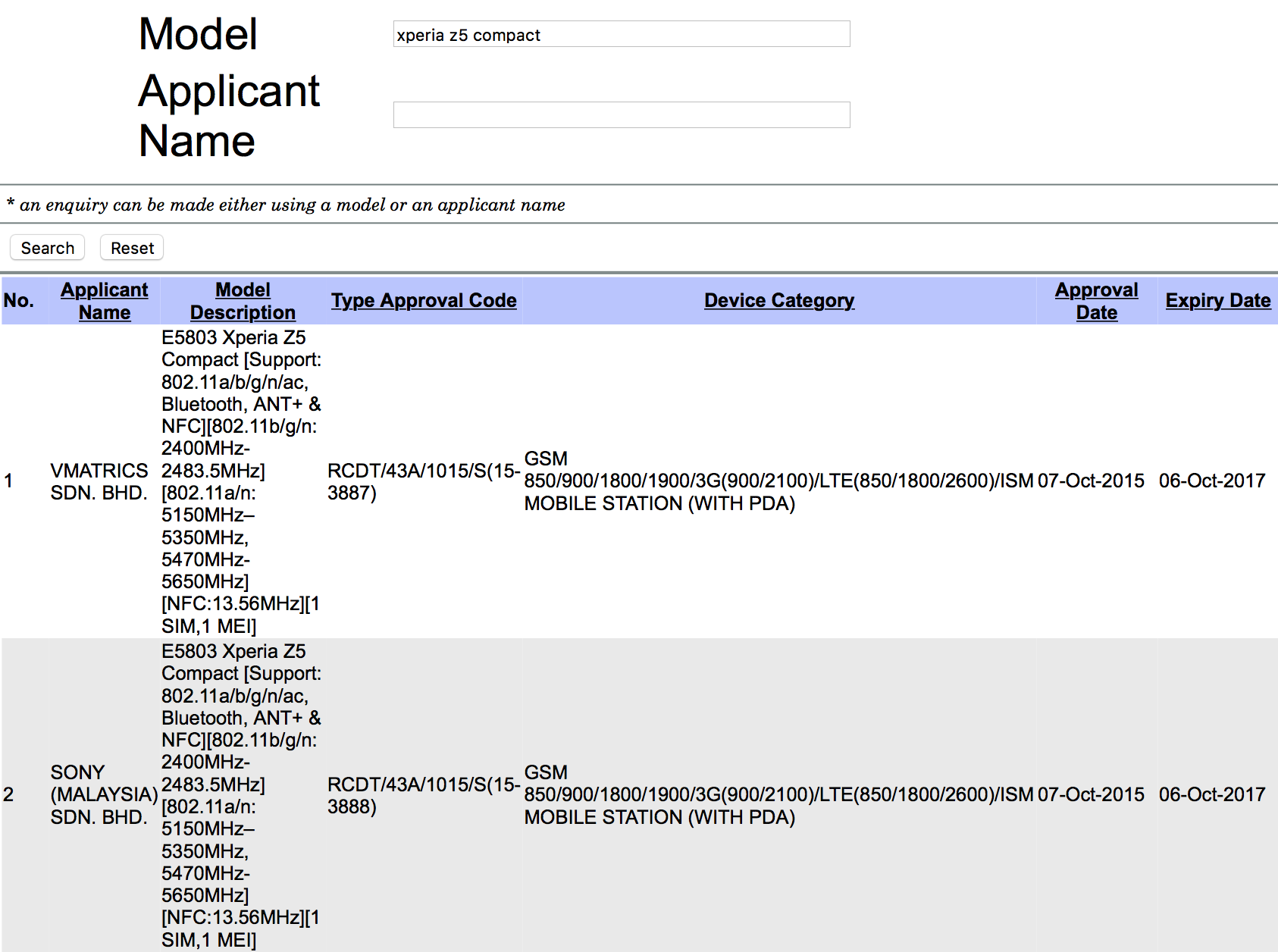
Task: Click the Model search input field
Action: (x=622, y=34)
